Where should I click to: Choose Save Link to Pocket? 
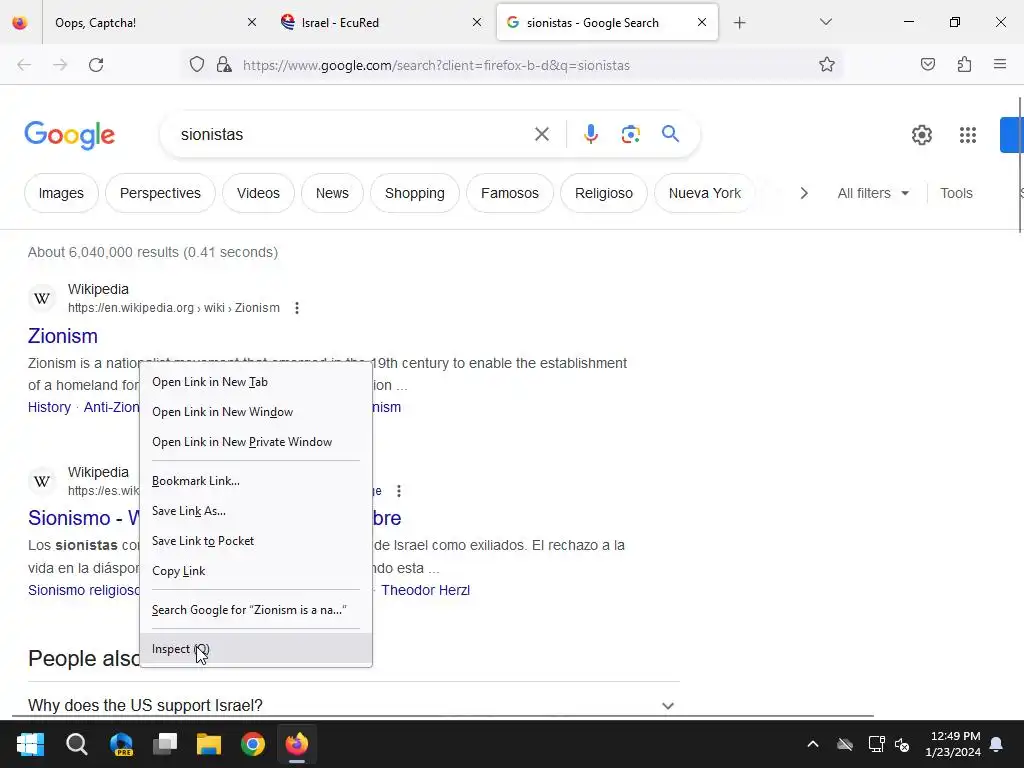click(x=256, y=541)
